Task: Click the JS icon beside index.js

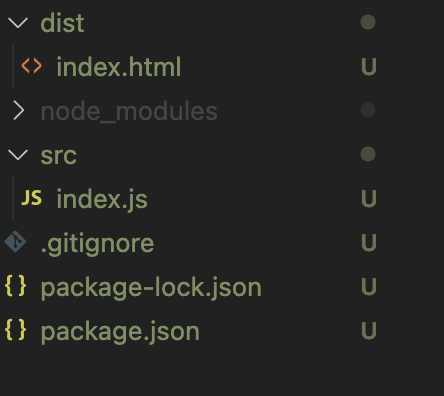Action: (x=32, y=197)
